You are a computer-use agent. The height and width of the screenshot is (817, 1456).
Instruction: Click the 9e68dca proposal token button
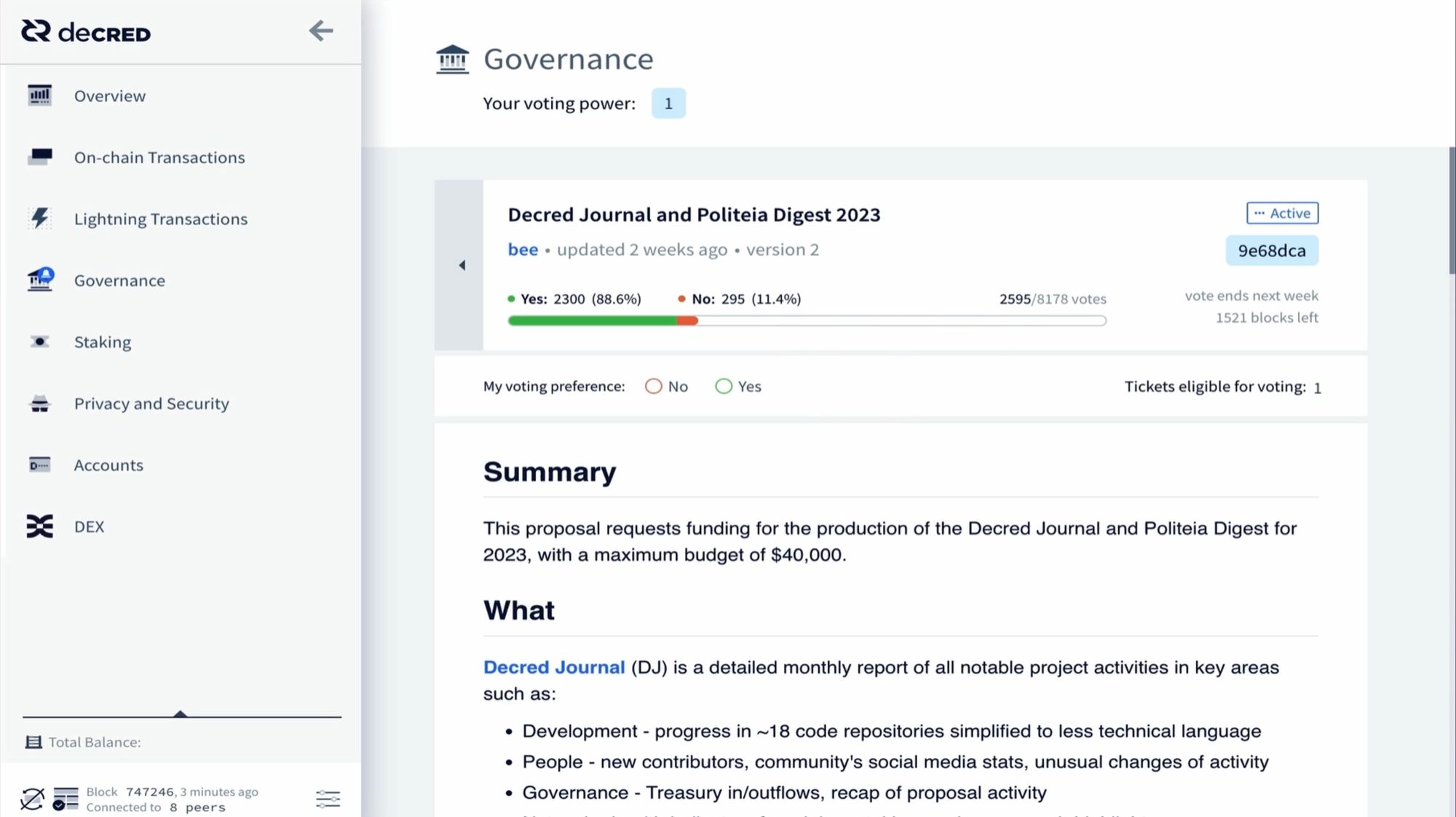click(1272, 250)
